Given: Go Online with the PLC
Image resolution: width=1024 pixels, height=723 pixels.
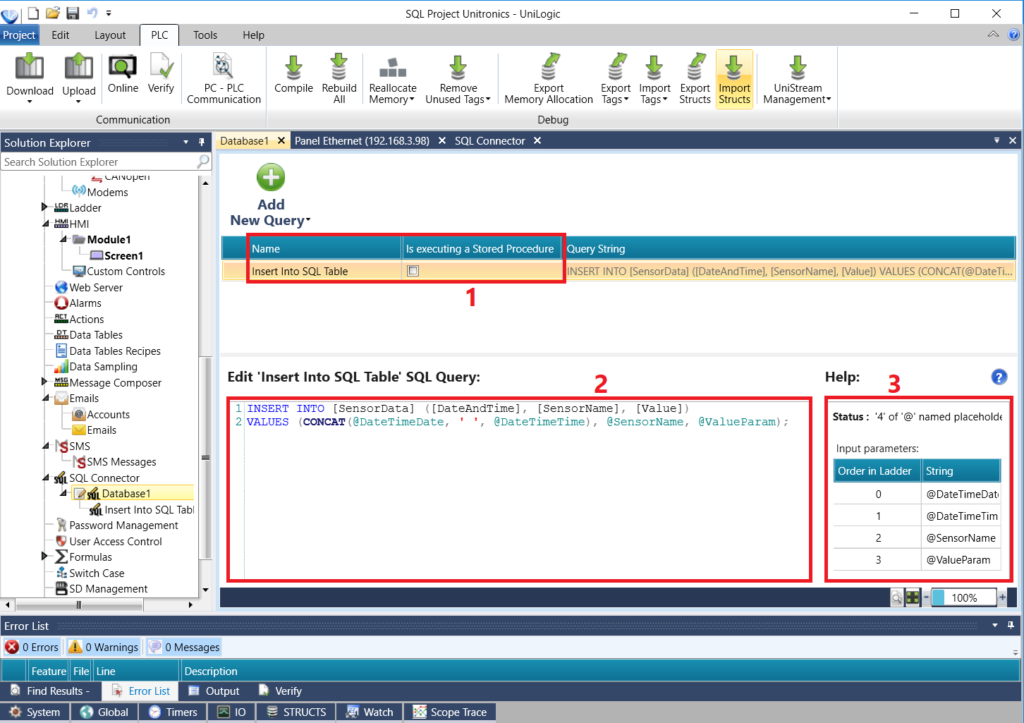Looking at the screenshot, I should [x=123, y=74].
